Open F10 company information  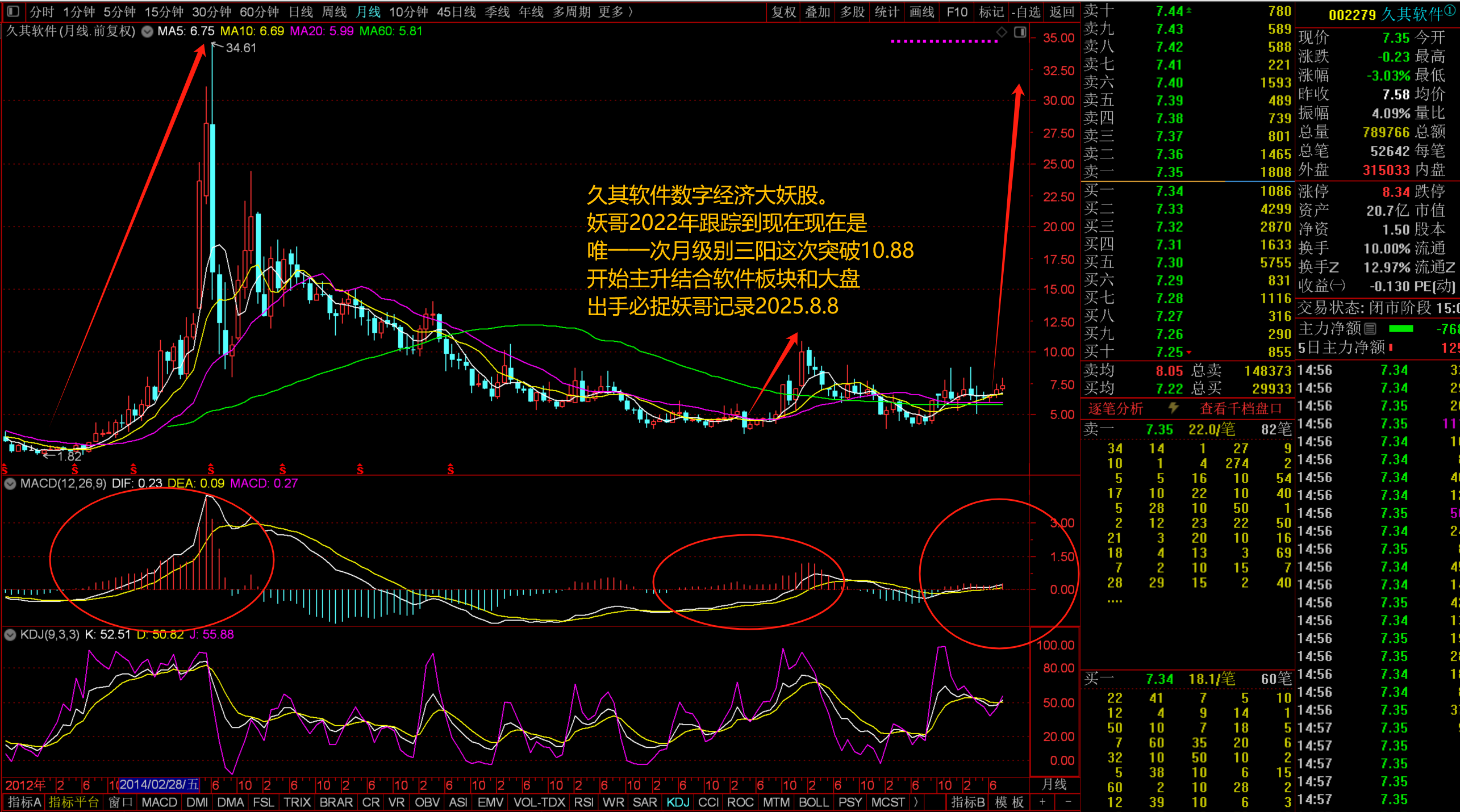click(x=957, y=11)
